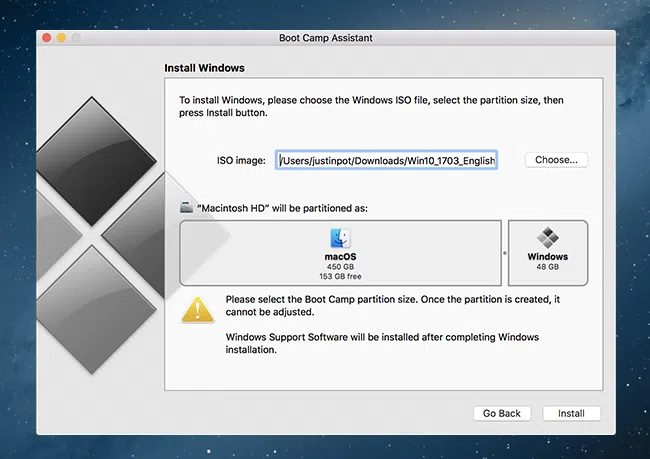Click the 'Install Windows' heading
The image size is (650, 459).
pyautogui.click(x=204, y=68)
